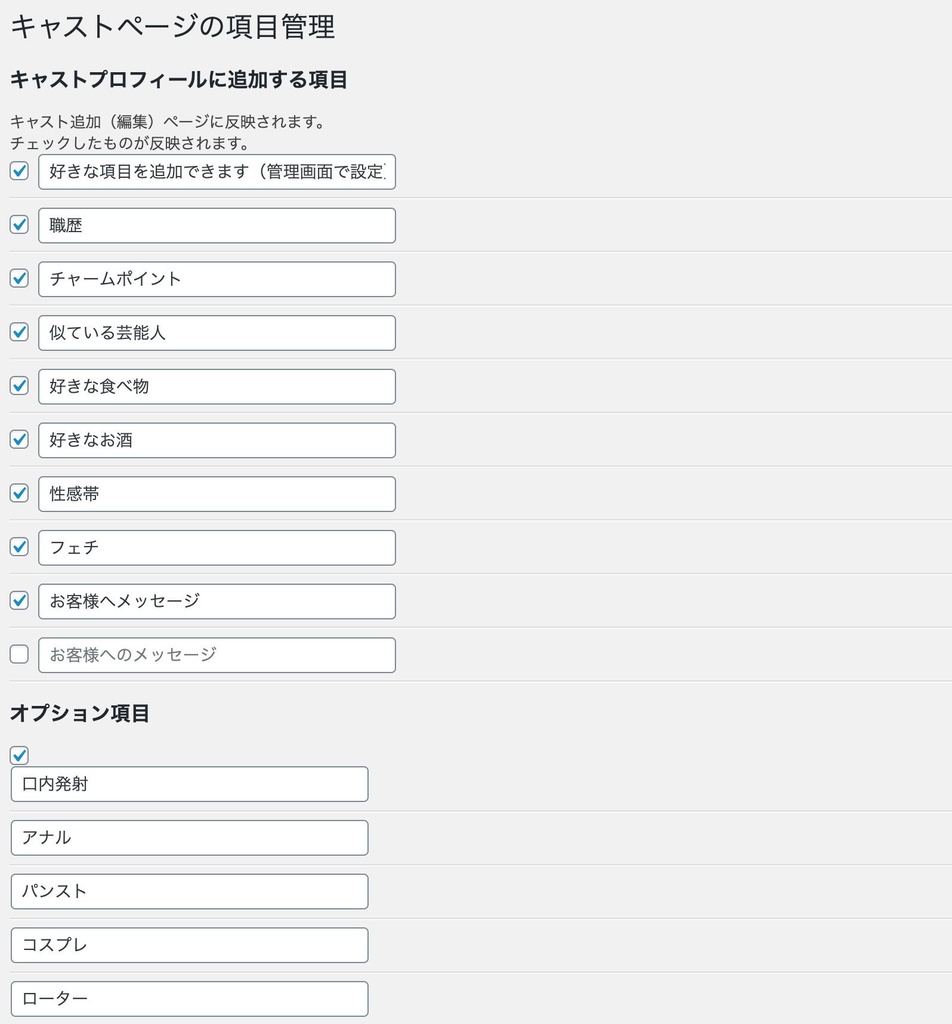Select the パンスト option input
Image resolution: width=952 pixels, height=1024 pixels.
point(189,891)
